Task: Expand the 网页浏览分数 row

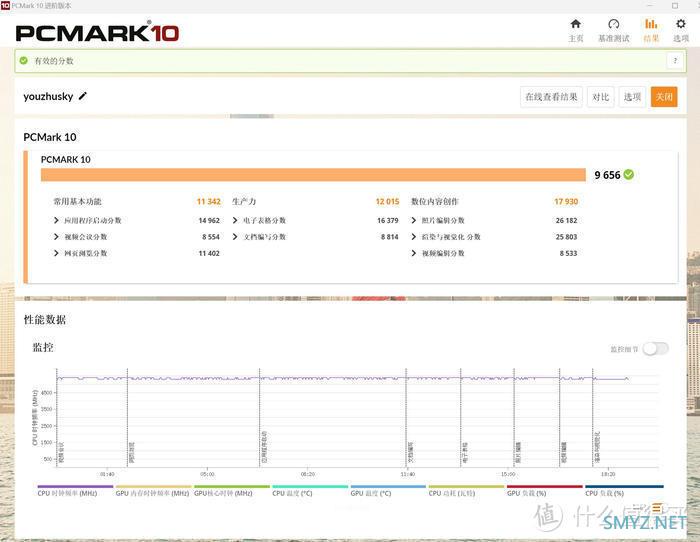Action: [x=56, y=253]
